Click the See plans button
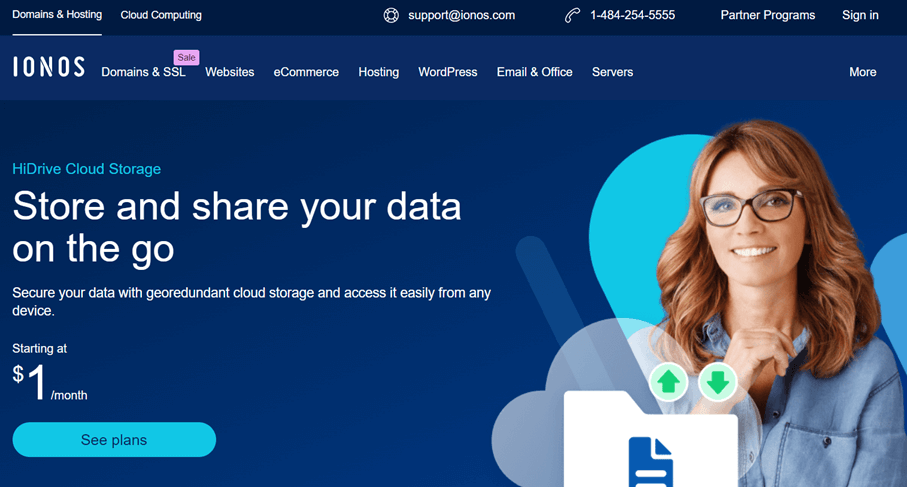Viewport: 907px width, 487px height. [114, 440]
